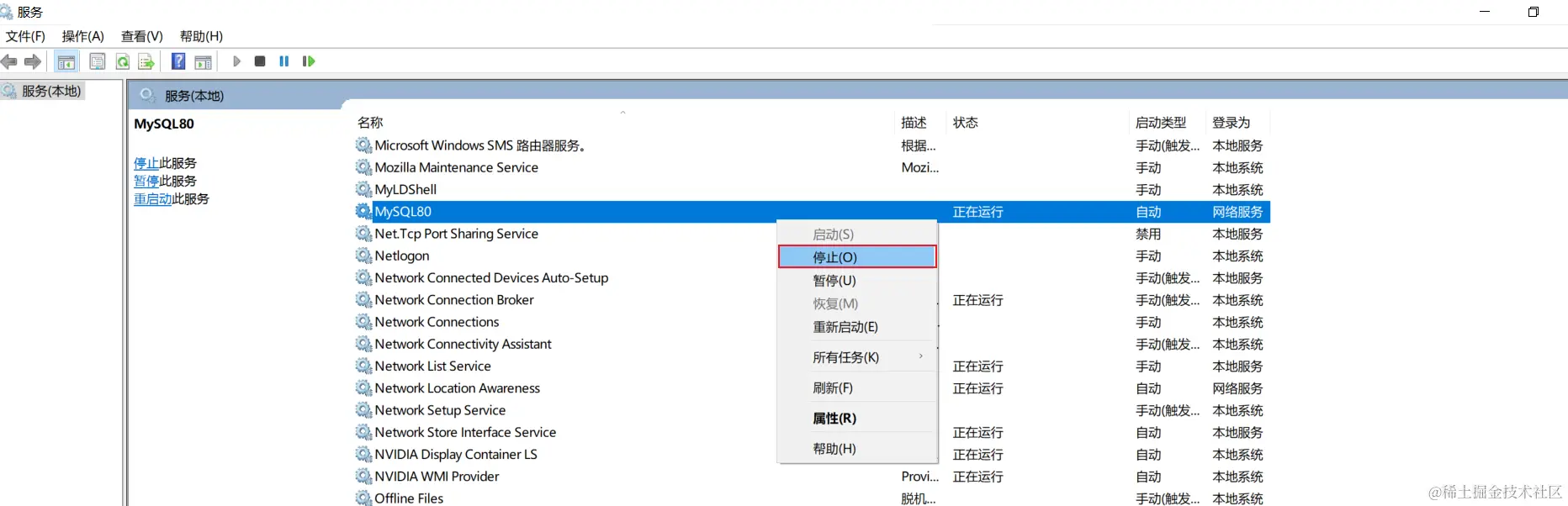Toggle the show/hide action pane icon

(x=203, y=61)
